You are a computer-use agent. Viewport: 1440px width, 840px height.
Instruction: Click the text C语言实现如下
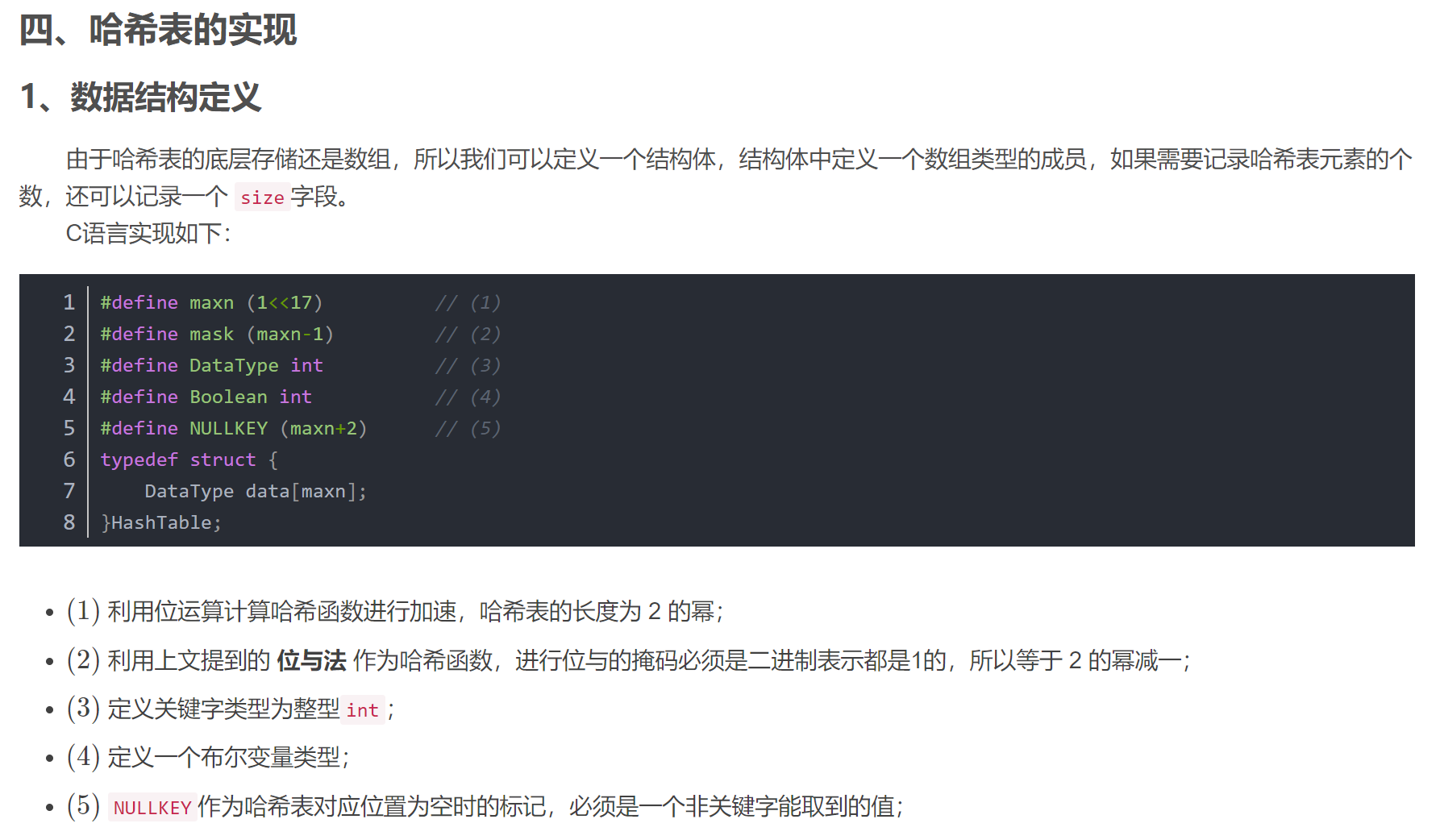point(148,234)
